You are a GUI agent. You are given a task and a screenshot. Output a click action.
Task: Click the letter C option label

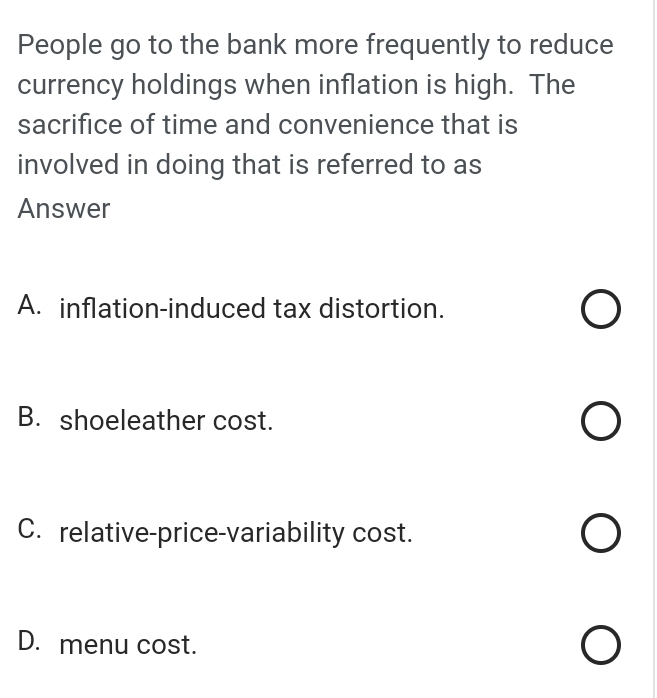(29, 530)
